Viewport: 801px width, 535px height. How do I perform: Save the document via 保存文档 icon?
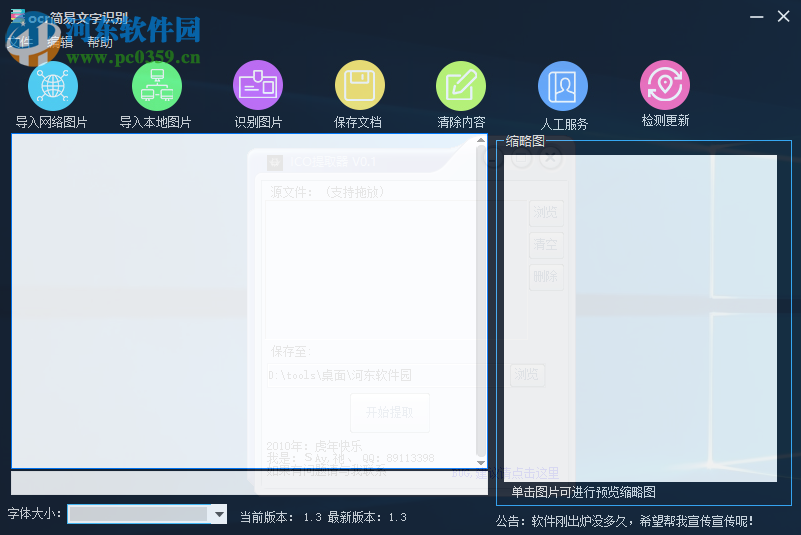360,85
